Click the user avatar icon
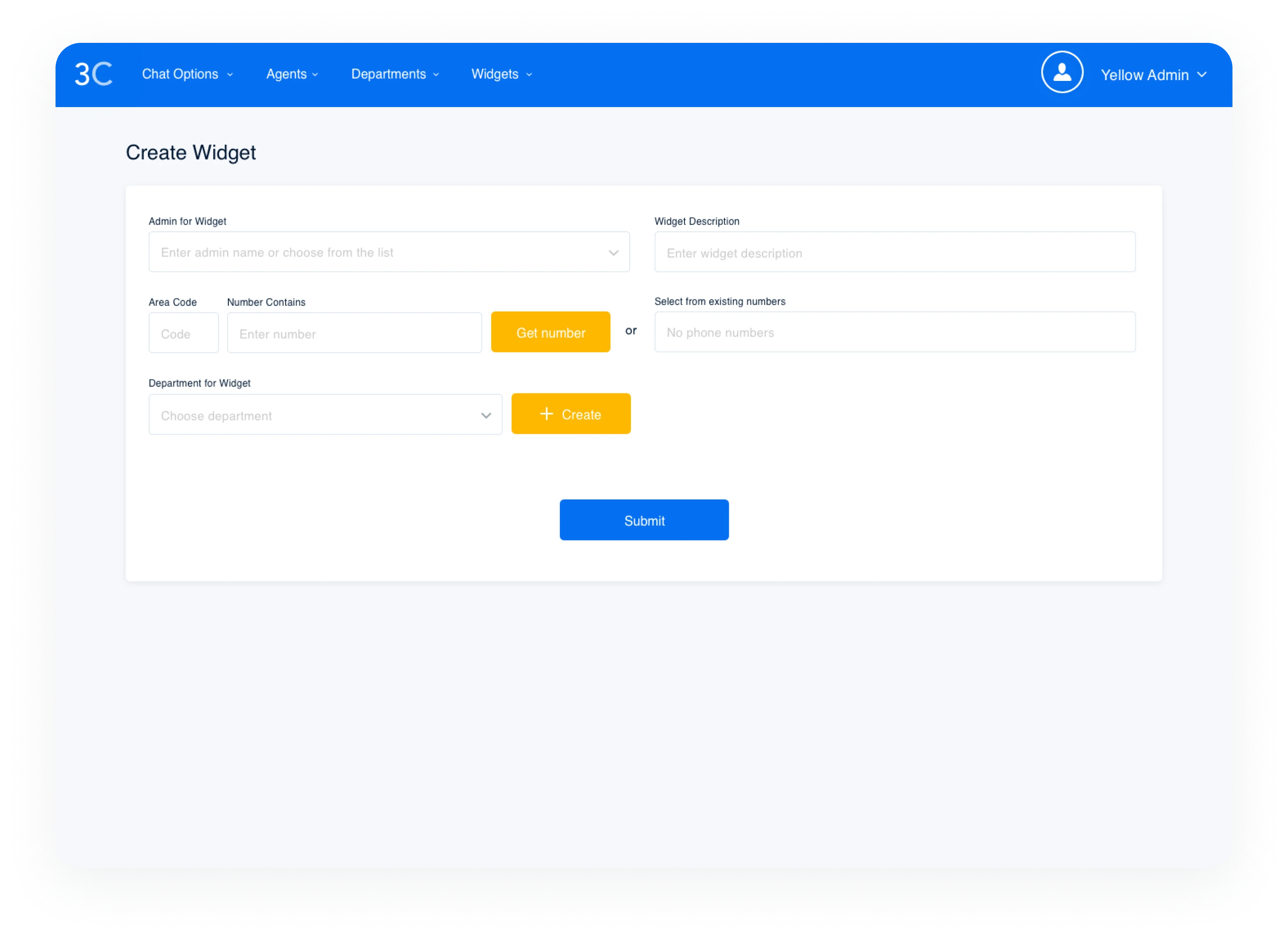 click(1062, 73)
